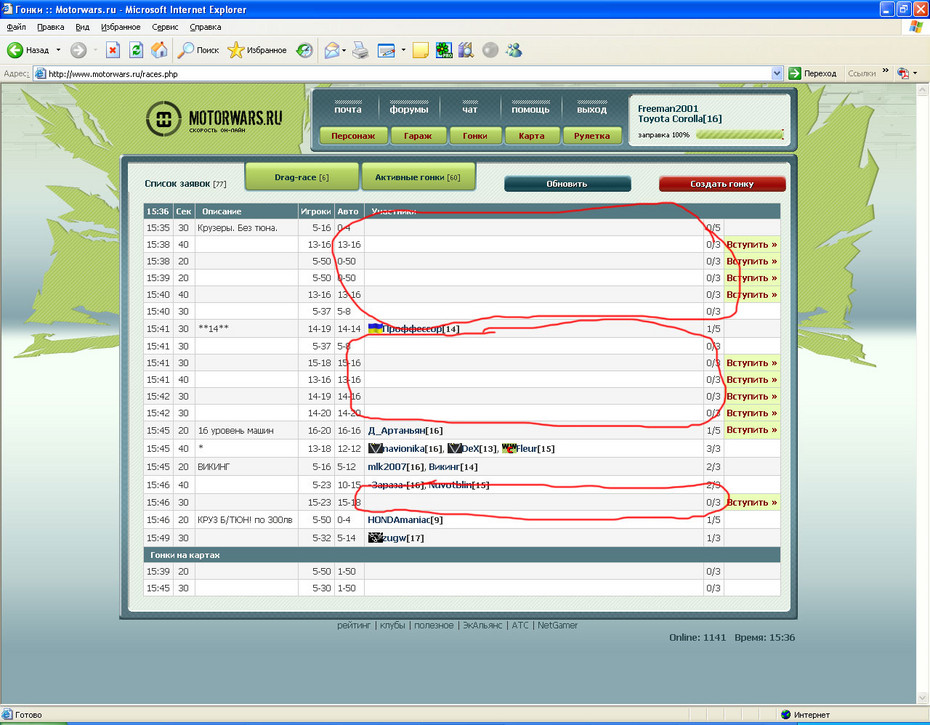Click the page scrollbar down arrow
Viewport: 930px width, 725px height.
click(923, 698)
